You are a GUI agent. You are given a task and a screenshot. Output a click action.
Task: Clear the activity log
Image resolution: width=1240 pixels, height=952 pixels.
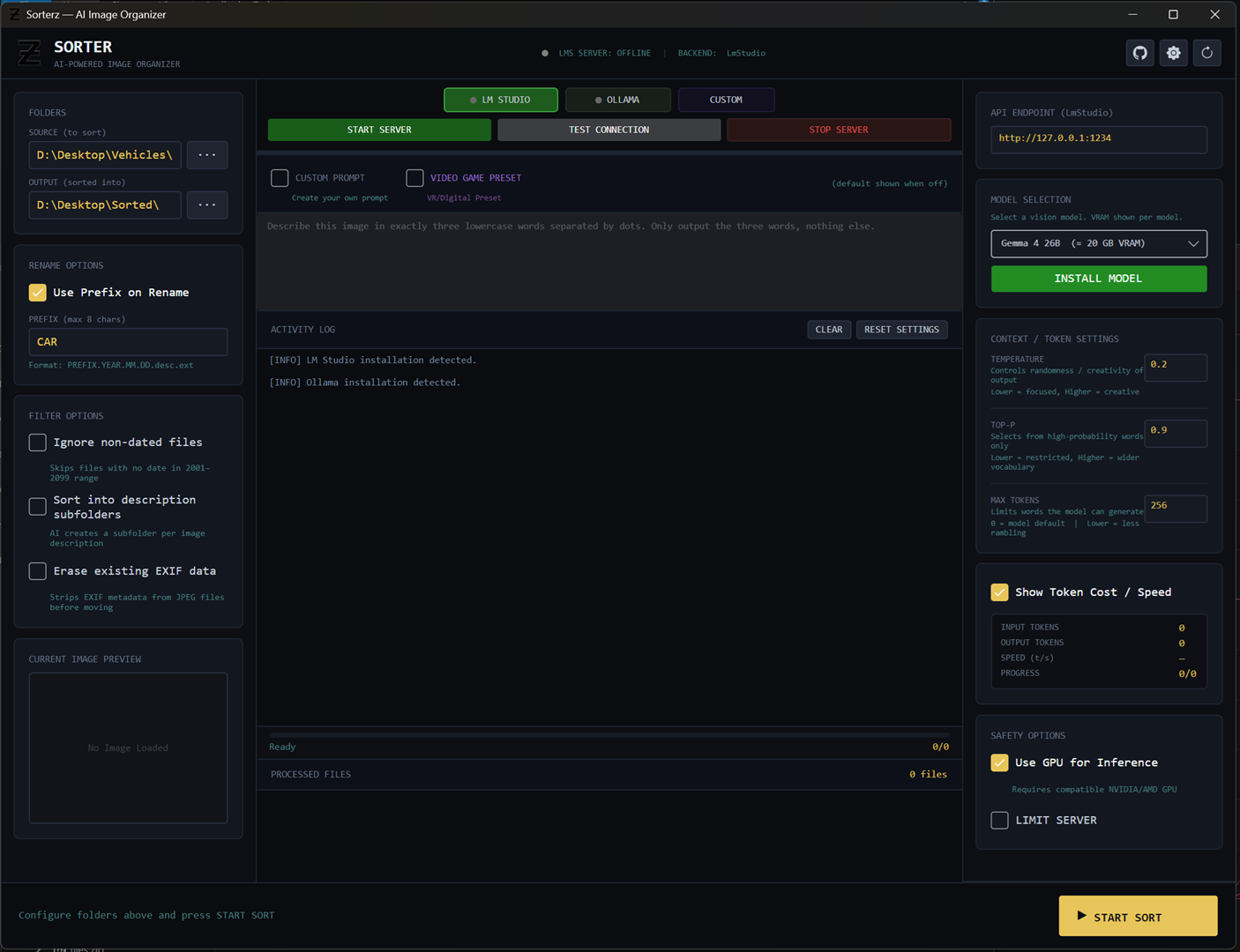point(829,330)
